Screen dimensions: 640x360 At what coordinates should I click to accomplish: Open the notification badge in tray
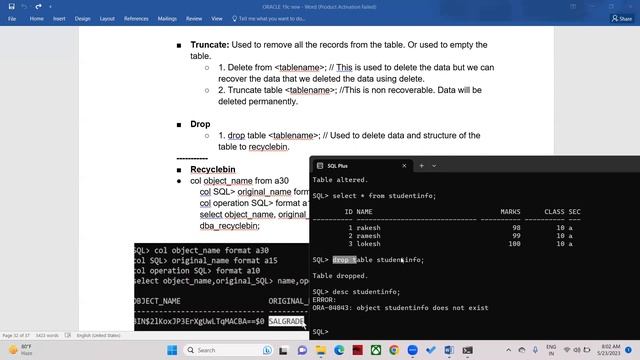(629, 350)
